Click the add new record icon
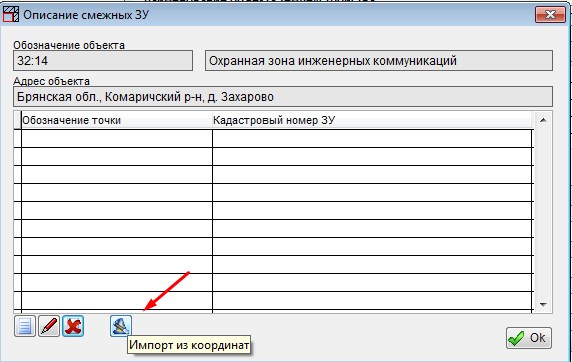The height and width of the screenshot is (362, 572). (25, 326)
